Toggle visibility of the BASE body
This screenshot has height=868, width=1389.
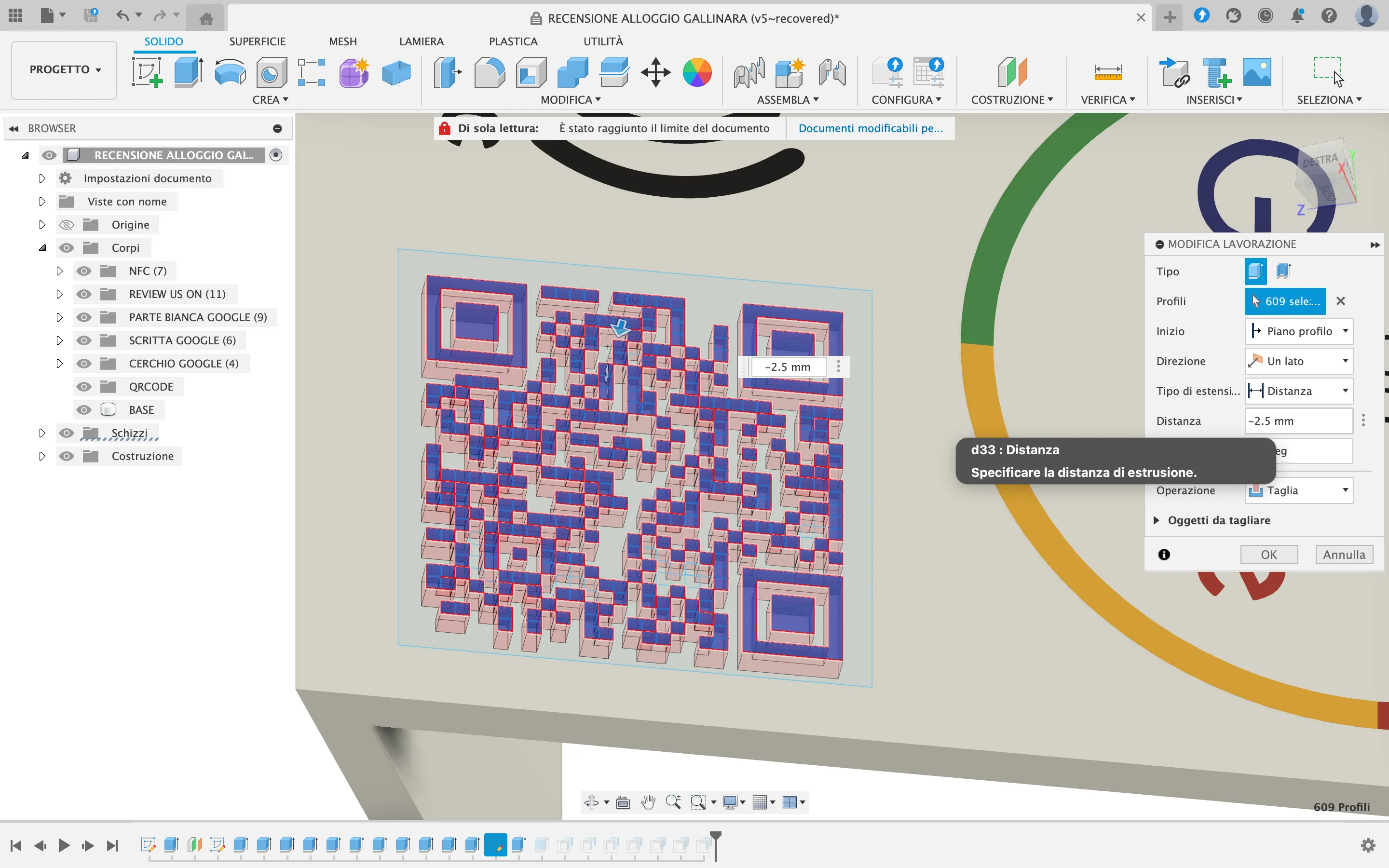point(84,410)
